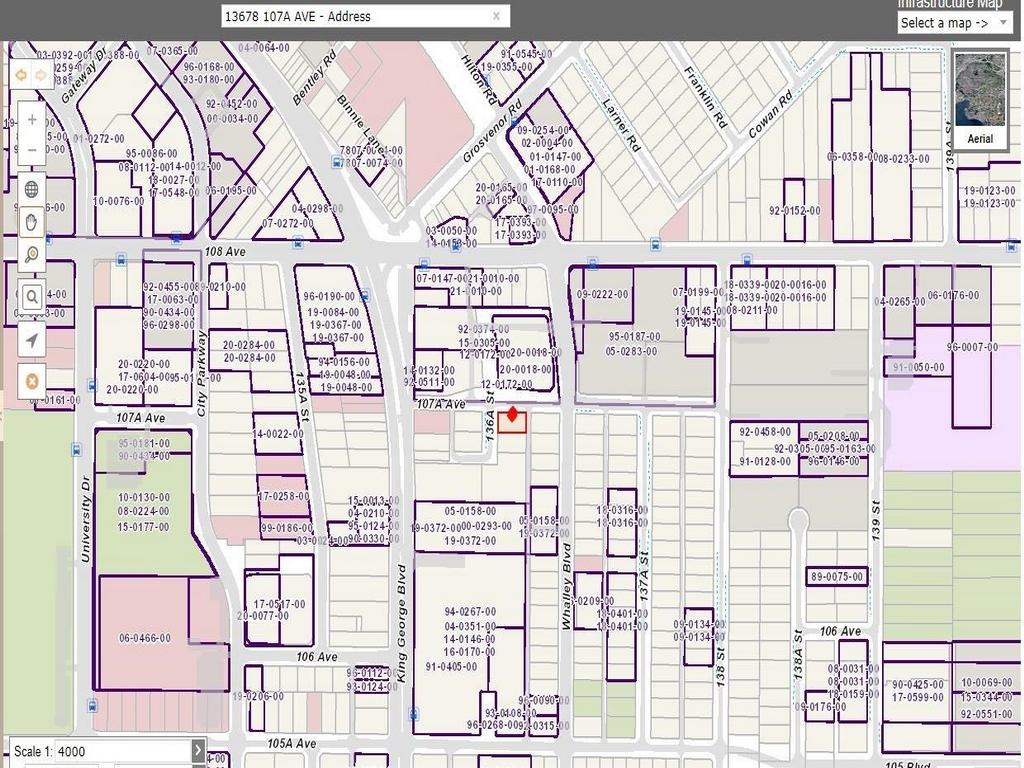This screenshot has width=1024, height=768.
Task: Click the red diamond address marker
Action: 513,414
